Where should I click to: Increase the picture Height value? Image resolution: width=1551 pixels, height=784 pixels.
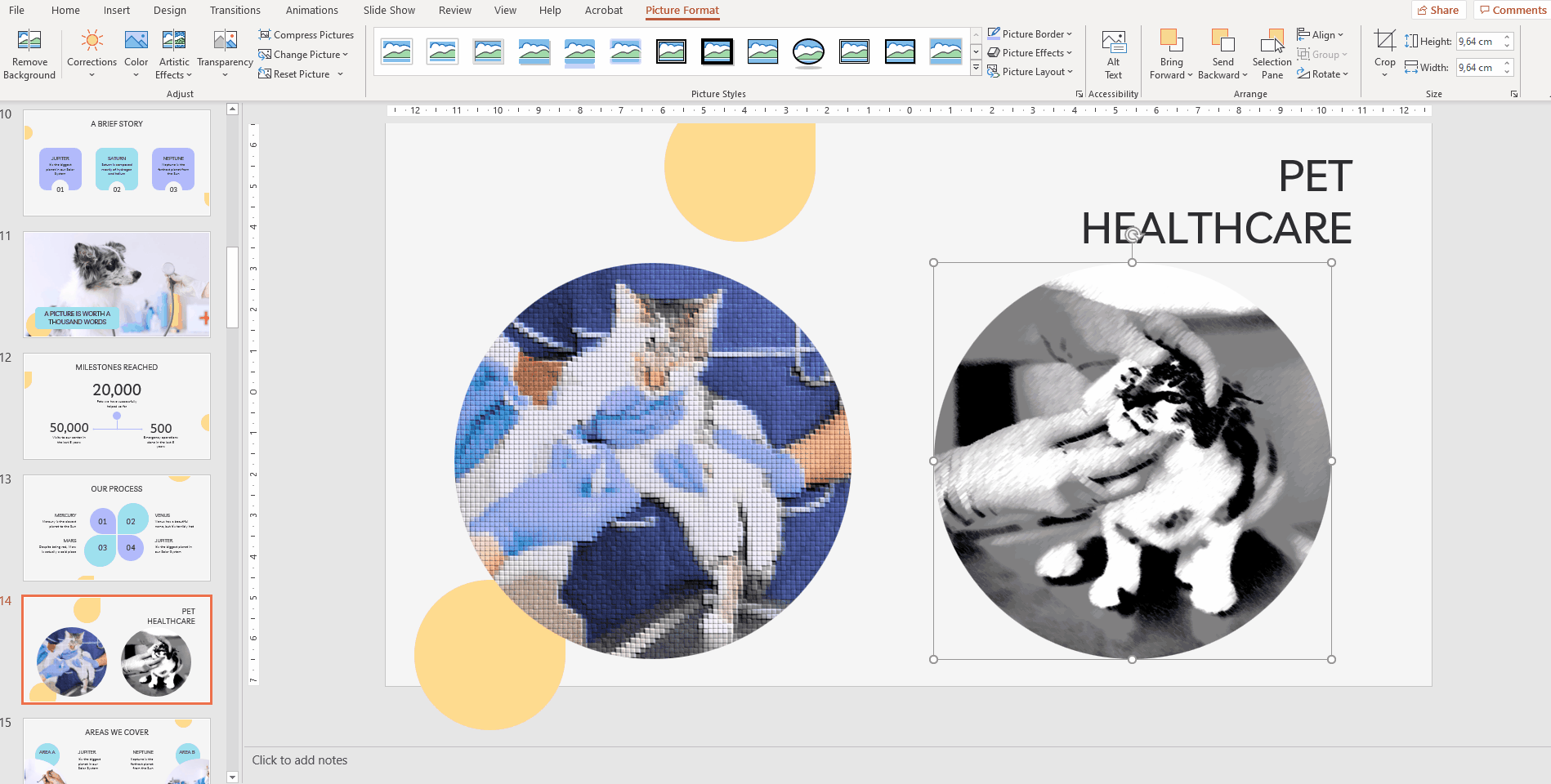(1507, 38)
